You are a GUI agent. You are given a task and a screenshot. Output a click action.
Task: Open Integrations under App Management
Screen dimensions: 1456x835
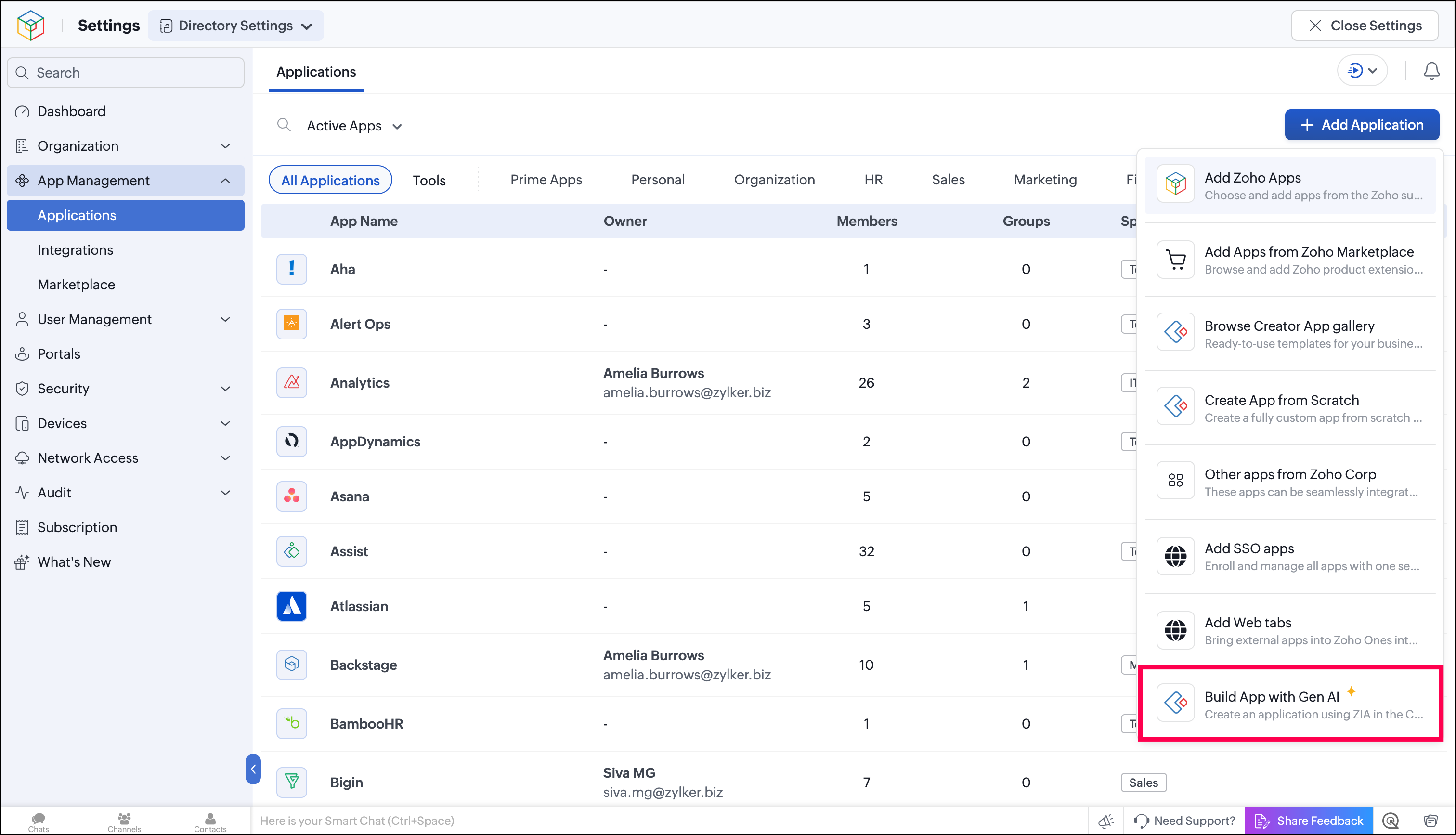click(x=126, y=250)
